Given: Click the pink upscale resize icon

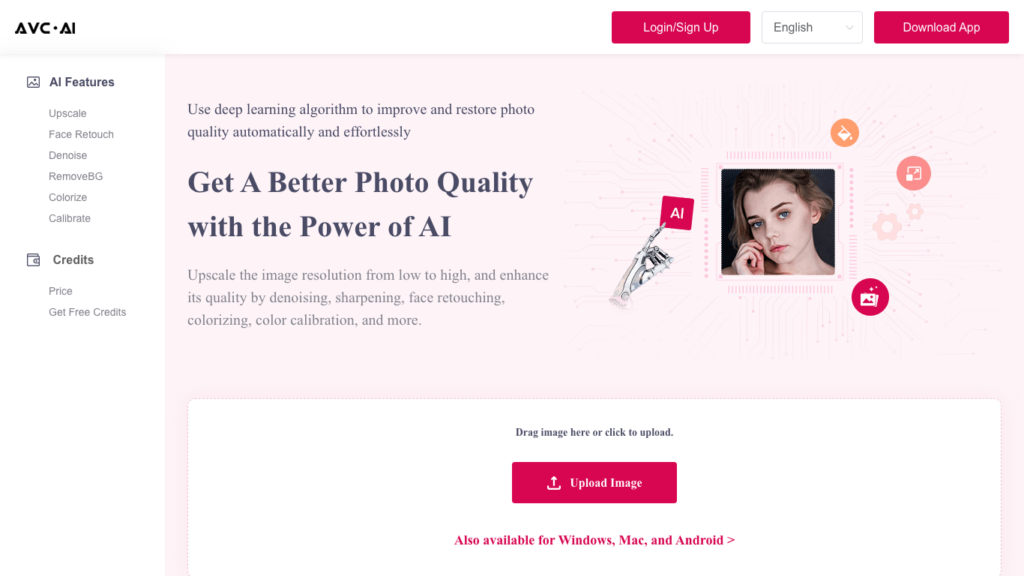Looking at the screenshot, I should [913, 173].
